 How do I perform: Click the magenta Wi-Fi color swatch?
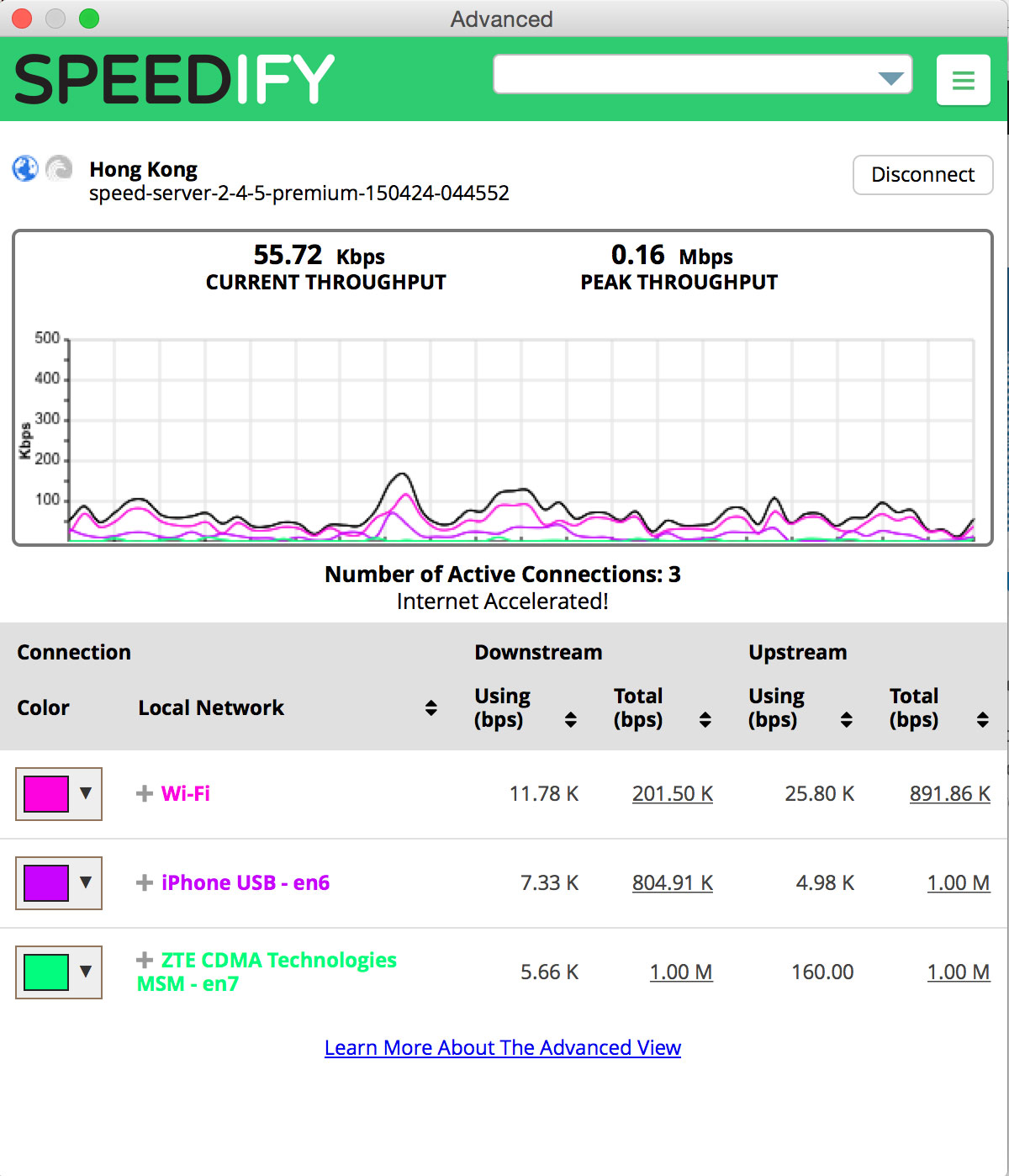(x=46, y=793)
